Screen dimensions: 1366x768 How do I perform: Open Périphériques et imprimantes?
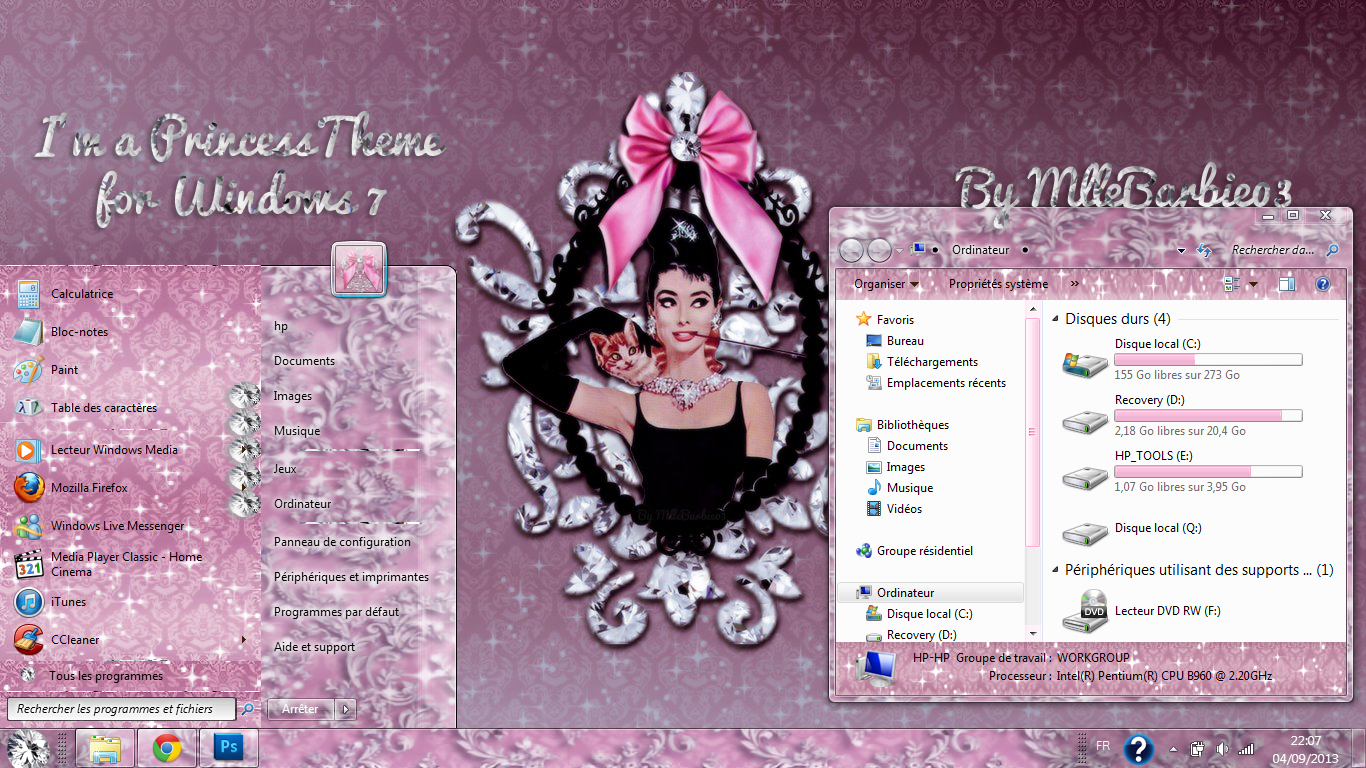(x=351, y=577)
